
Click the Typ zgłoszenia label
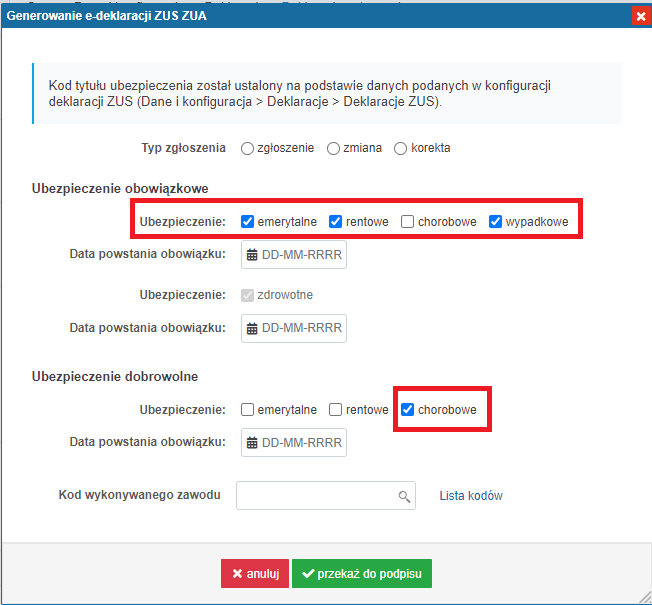(x=183, y=148)
